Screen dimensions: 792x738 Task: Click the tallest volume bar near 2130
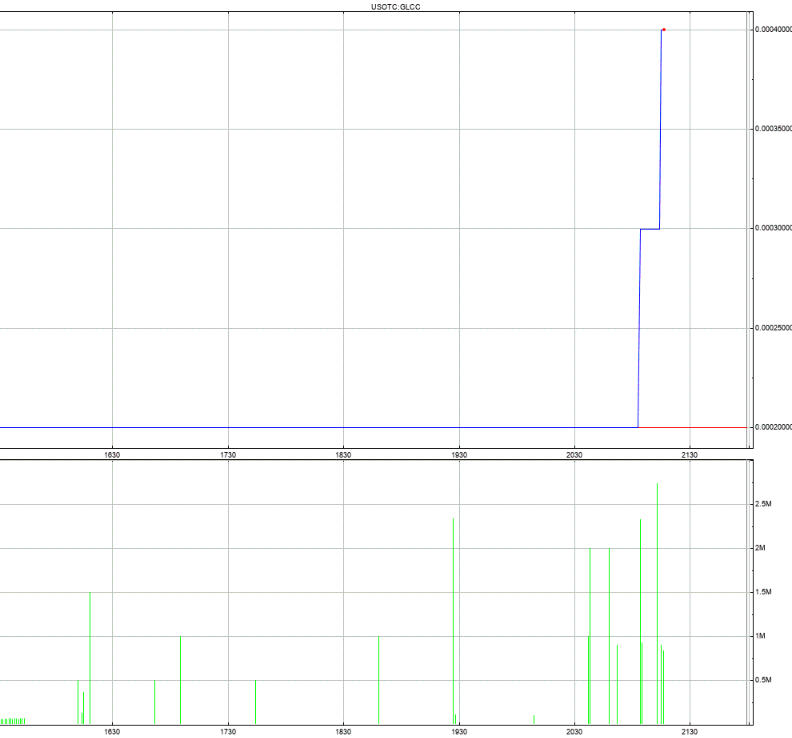(657, 600)
